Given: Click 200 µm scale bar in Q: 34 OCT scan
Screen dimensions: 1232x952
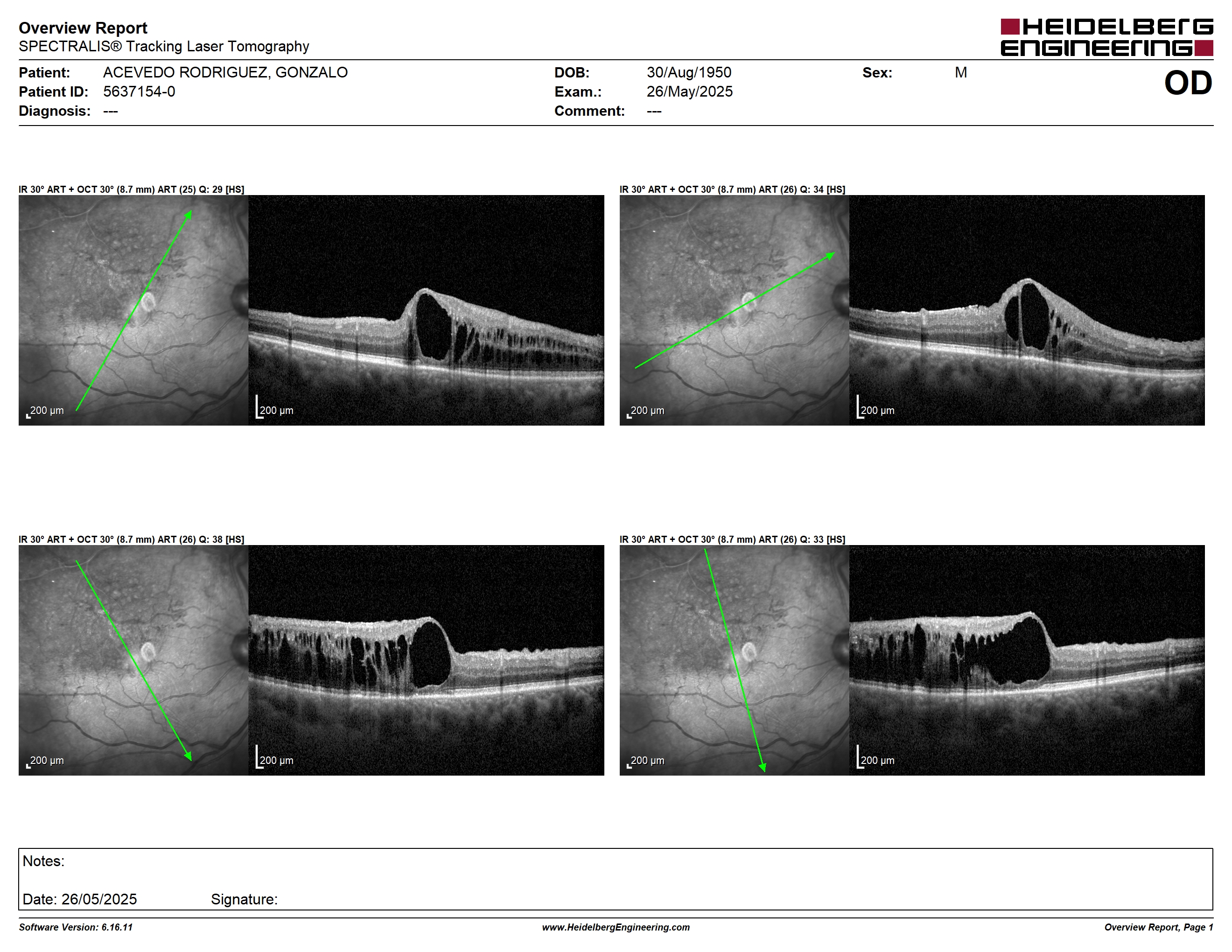Looking at the screenshot, I should click(x=875, y=407).
